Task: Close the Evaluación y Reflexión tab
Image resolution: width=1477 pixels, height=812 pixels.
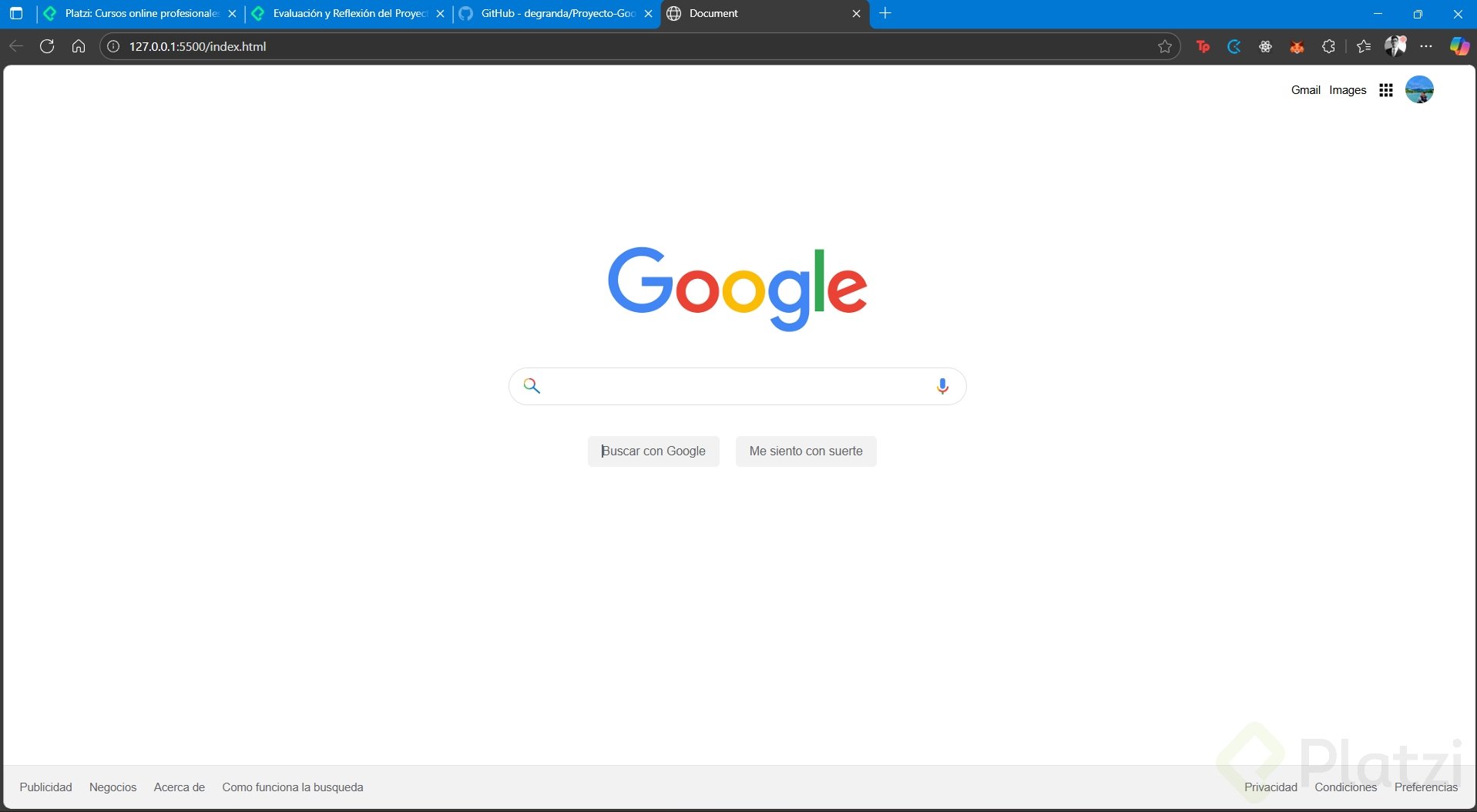Action: pyautogui.click(x=440, y=14)
